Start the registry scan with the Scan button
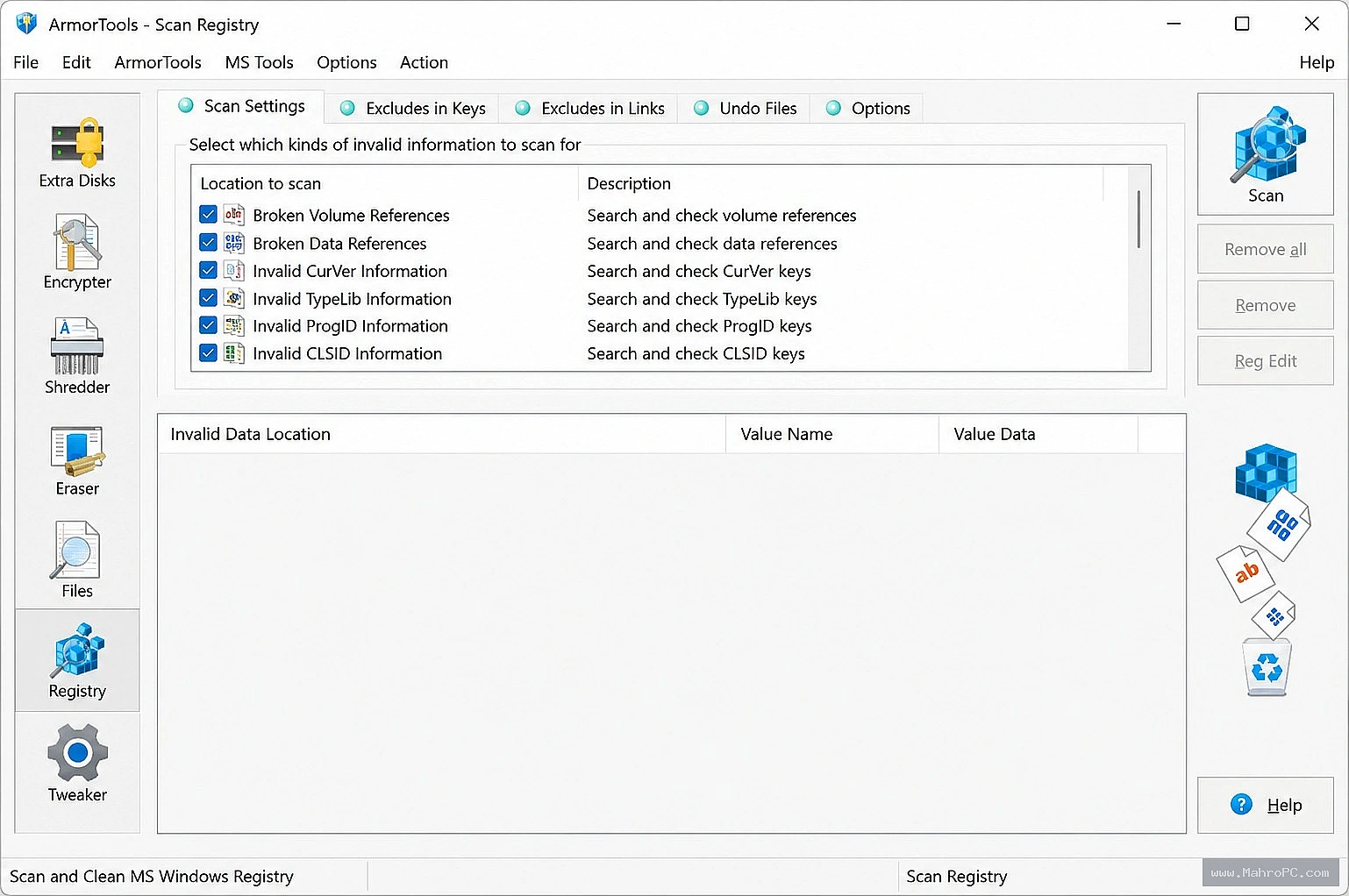Viewport: 1349px width, 896px height. 1265,154
